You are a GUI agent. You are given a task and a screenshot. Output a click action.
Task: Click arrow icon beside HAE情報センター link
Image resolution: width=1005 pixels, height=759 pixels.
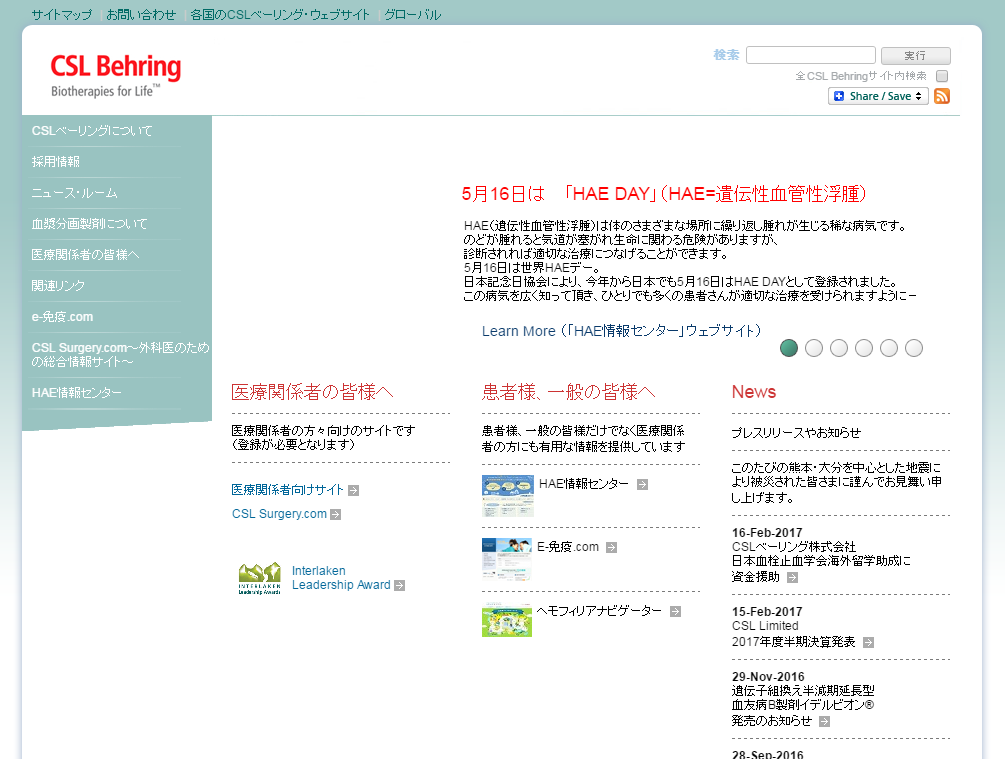pyautogui.click(x=642, y=485)
